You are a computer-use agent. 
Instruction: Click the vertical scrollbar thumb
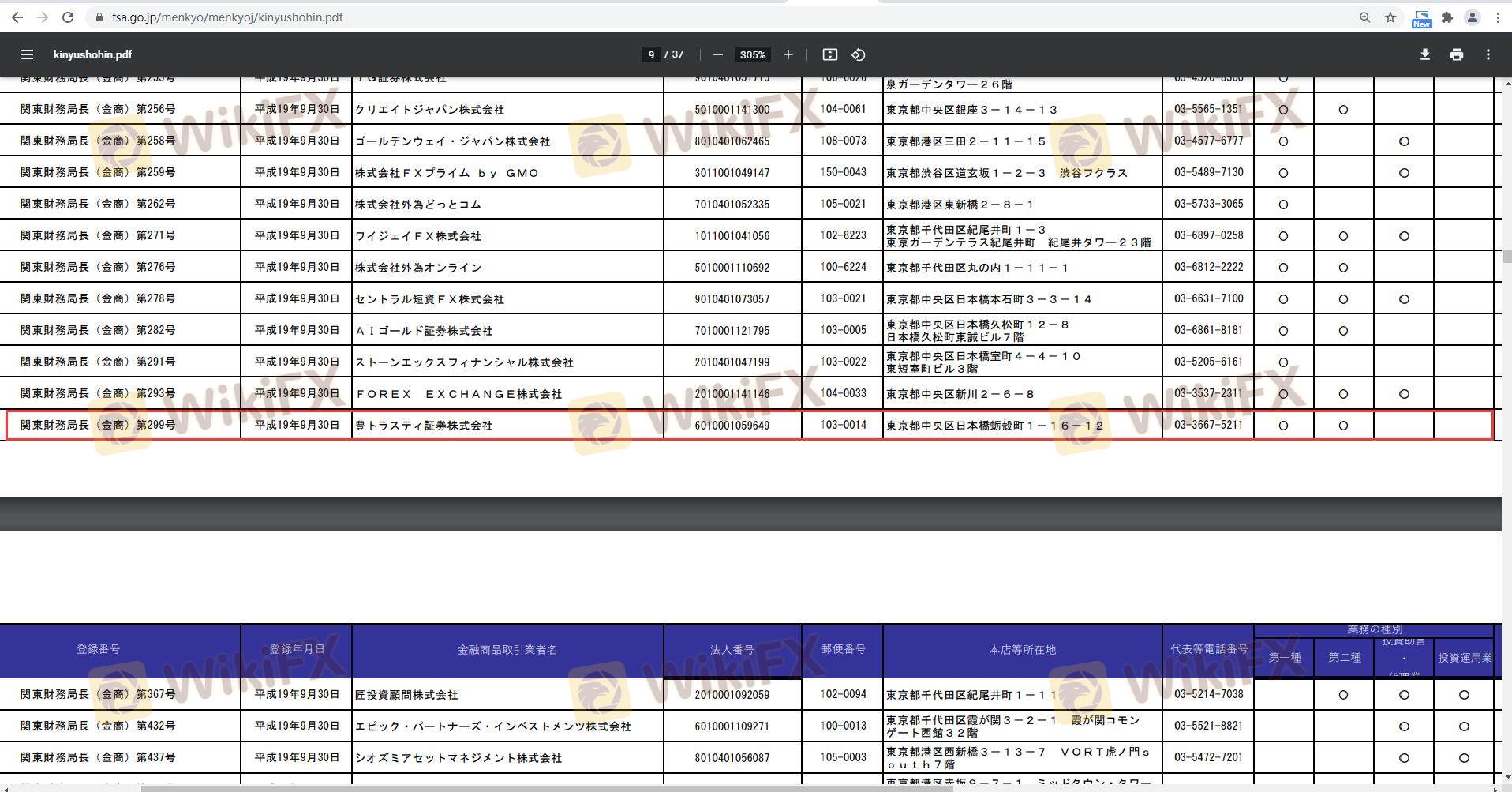(x=1506, y=257)
